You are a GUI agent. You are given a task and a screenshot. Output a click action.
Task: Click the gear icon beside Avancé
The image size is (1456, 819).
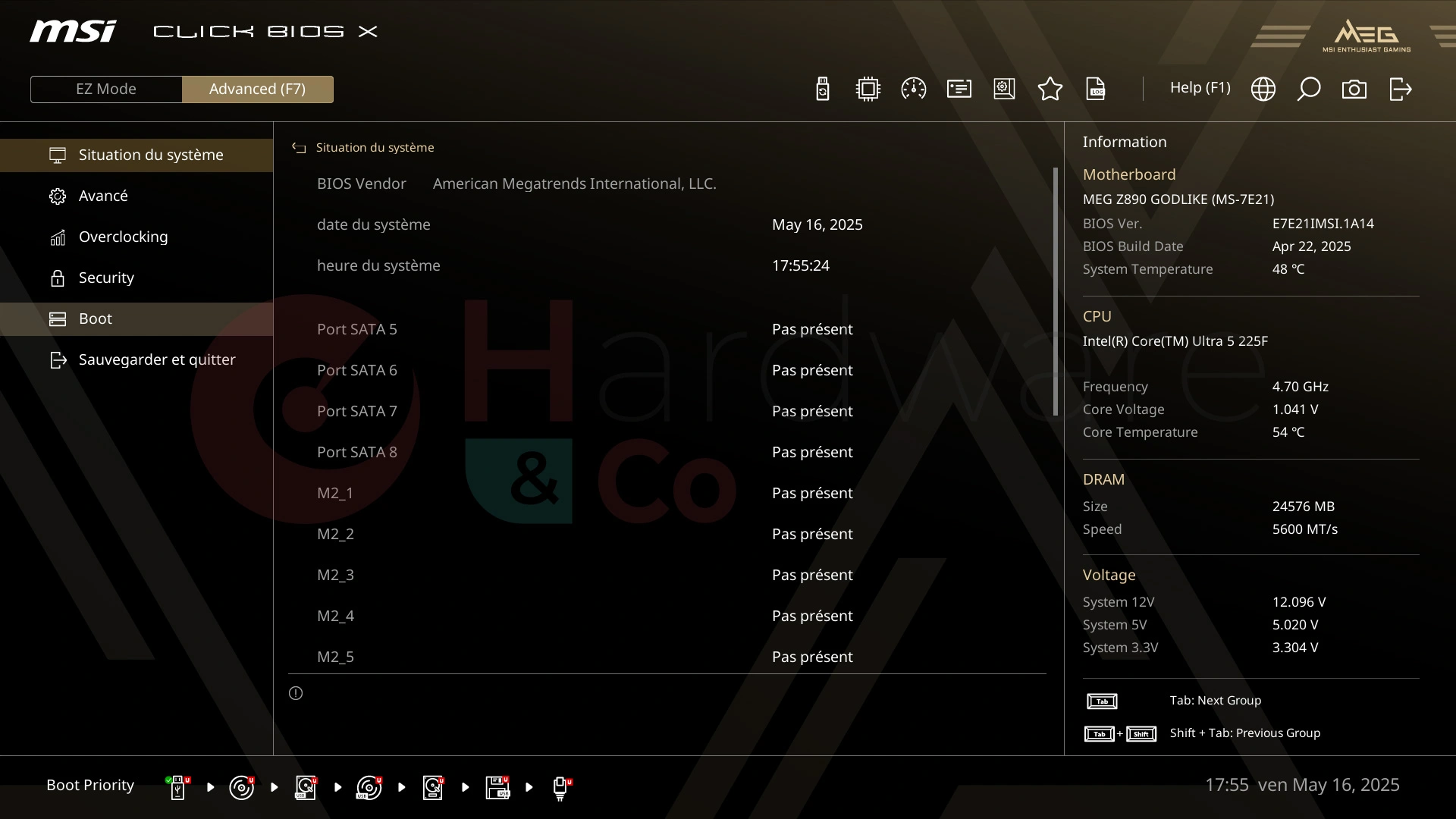(x=58, y=196)
